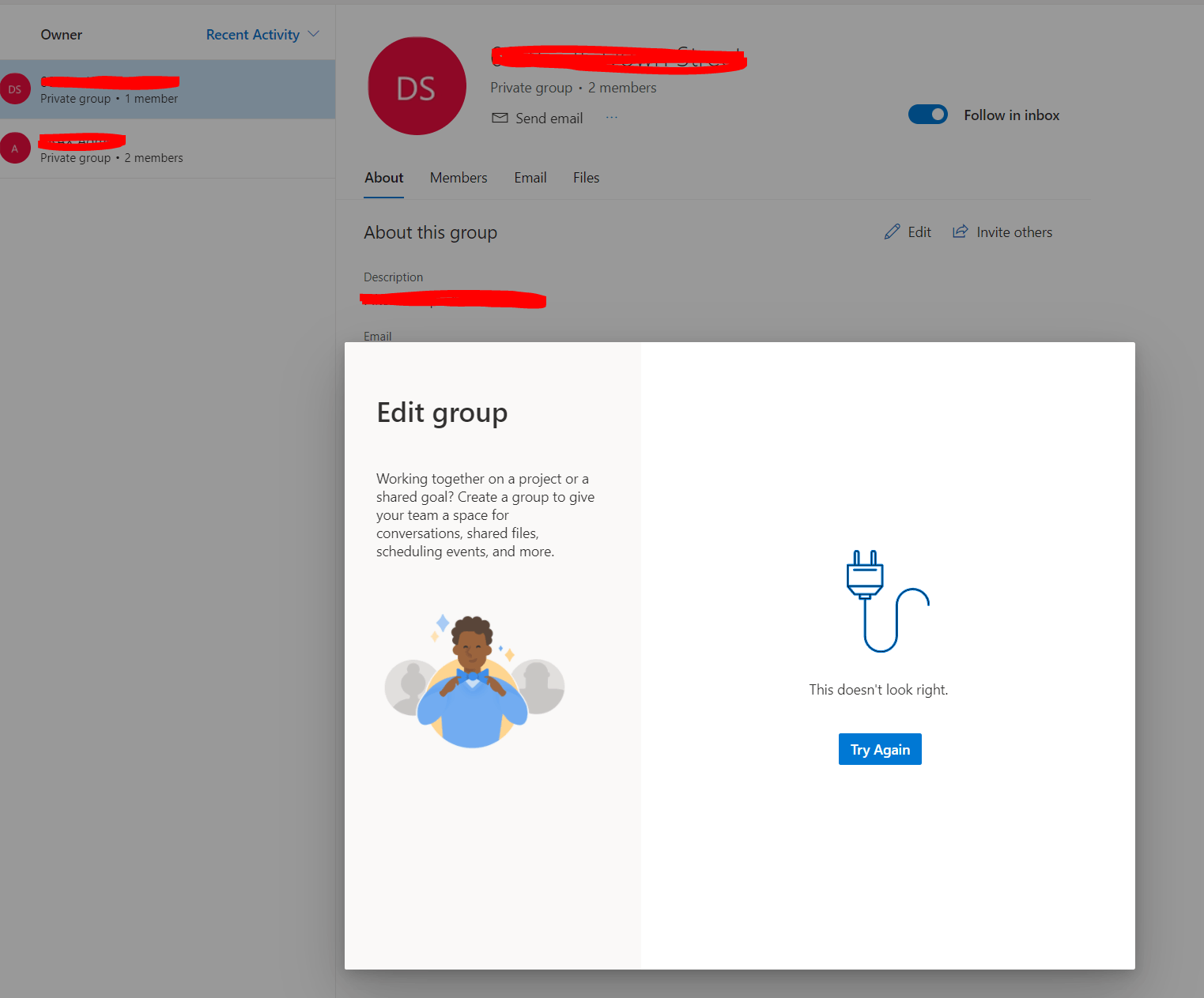Click the Invite others link
Viewport: 1204px width, 998px height.
click(x=1014, y=232)
